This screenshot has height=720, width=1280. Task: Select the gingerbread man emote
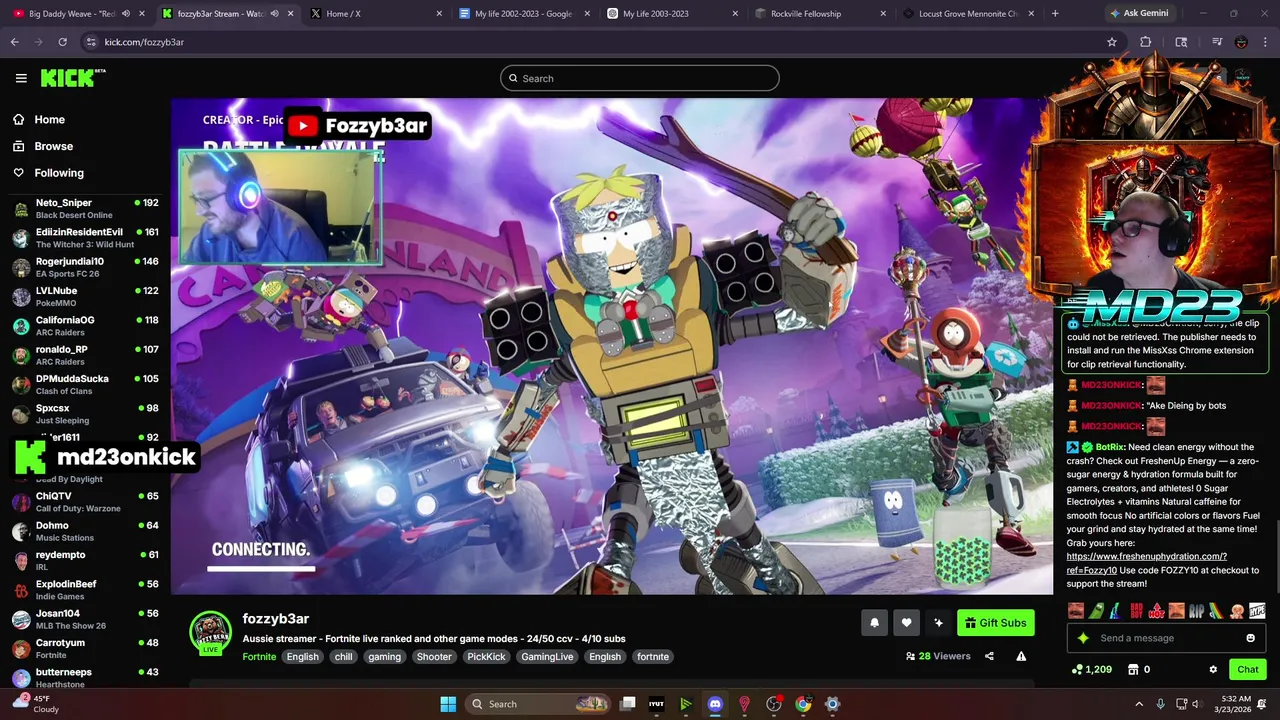click(x=1237, y=611)
